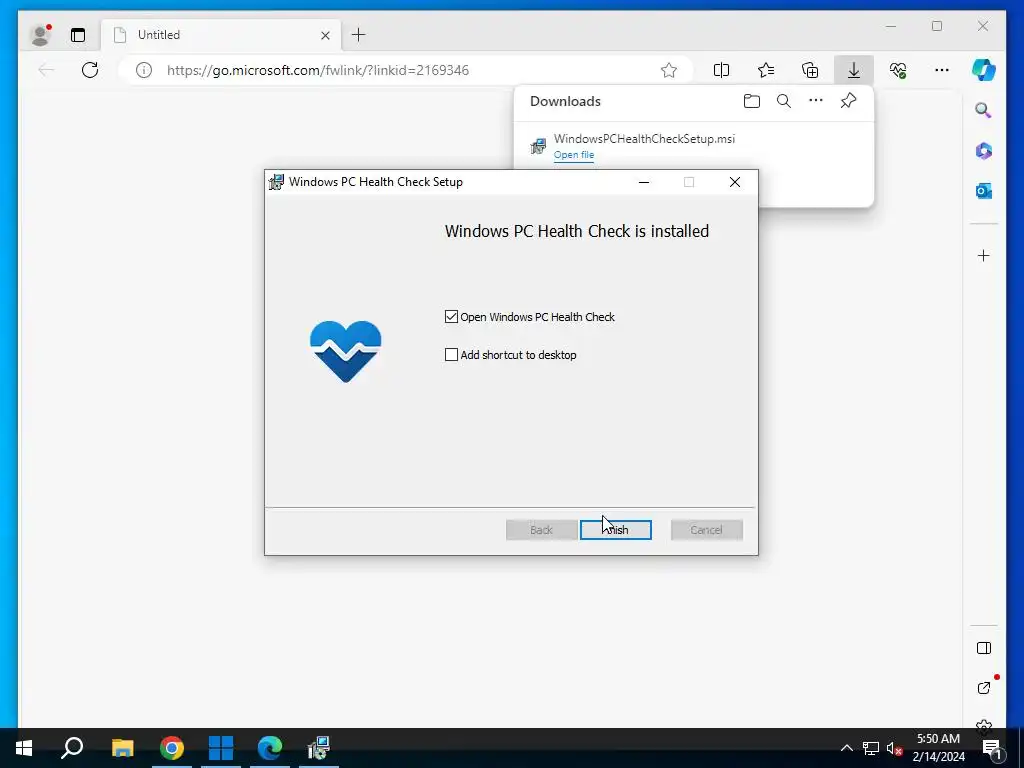Launch Google Chrome from taskbar

pyautogui.click(x=172, y=748)
